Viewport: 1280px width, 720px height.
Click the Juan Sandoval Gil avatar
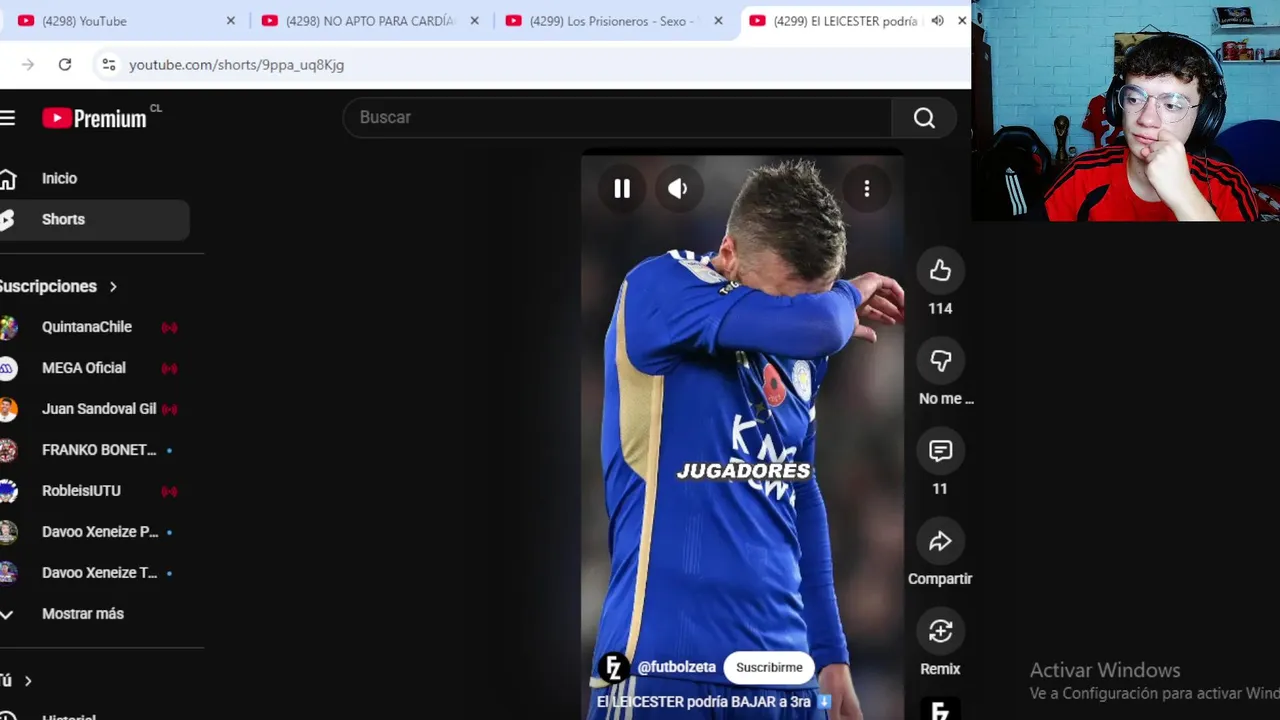coord(8,409)
